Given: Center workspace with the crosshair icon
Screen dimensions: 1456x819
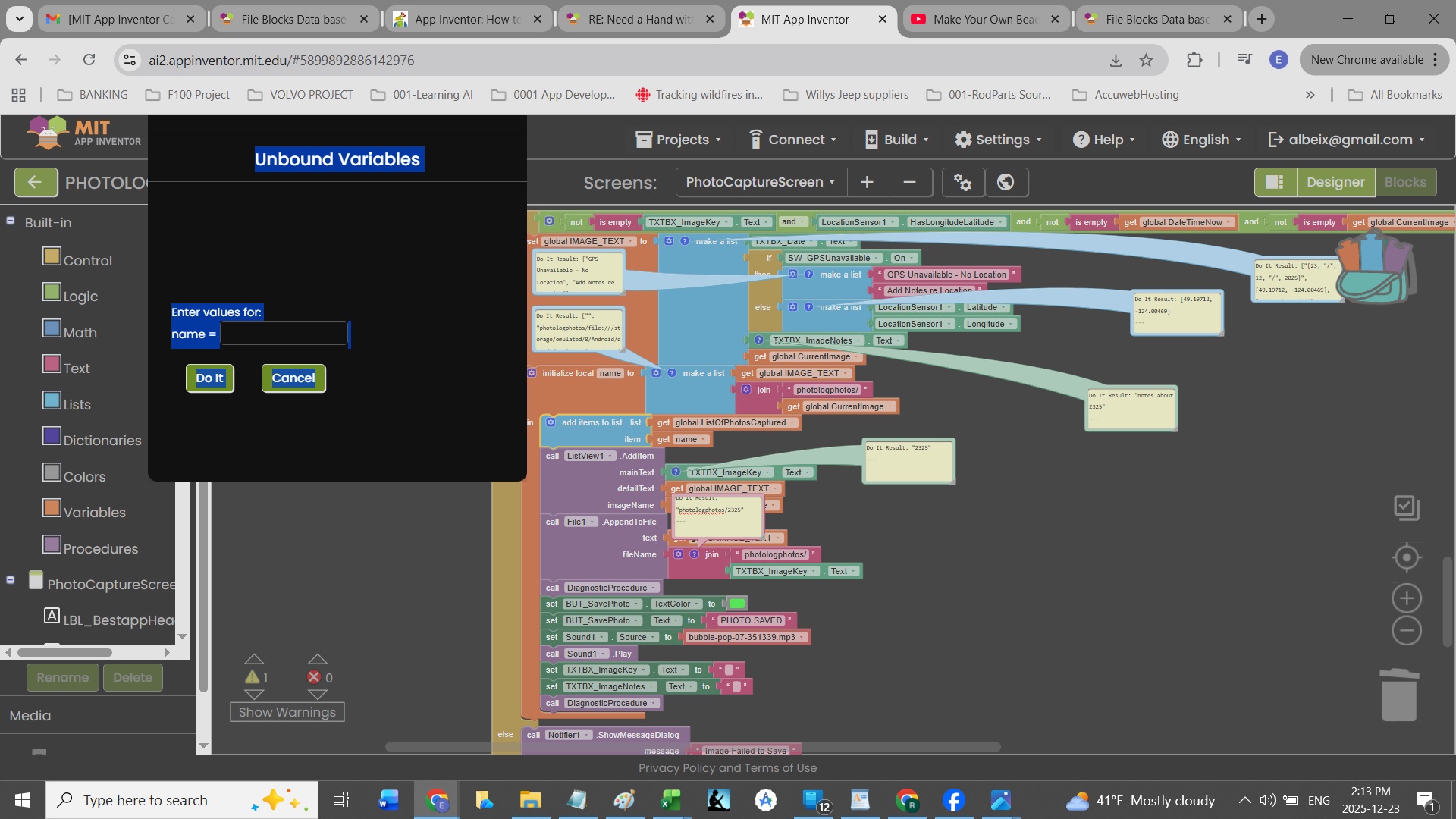Looking at the screenshot, I should (1407, 557).
